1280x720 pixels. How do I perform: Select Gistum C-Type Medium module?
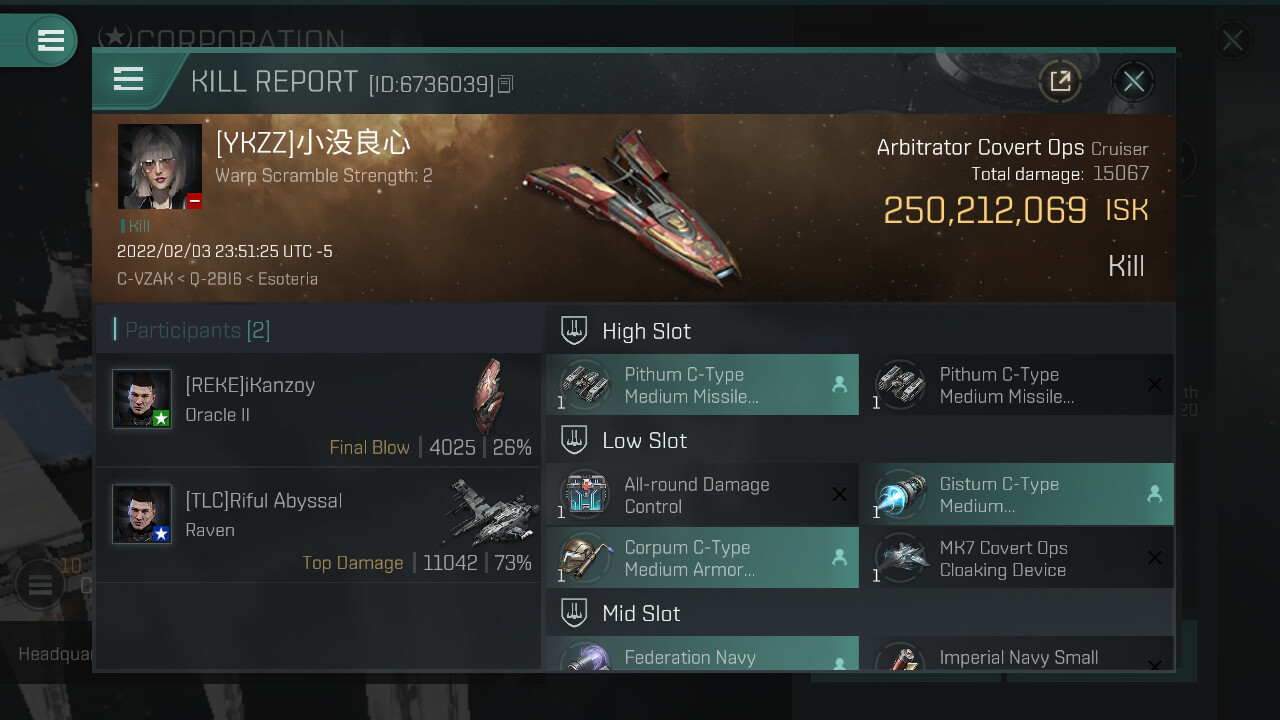(x=1017, y=495)
